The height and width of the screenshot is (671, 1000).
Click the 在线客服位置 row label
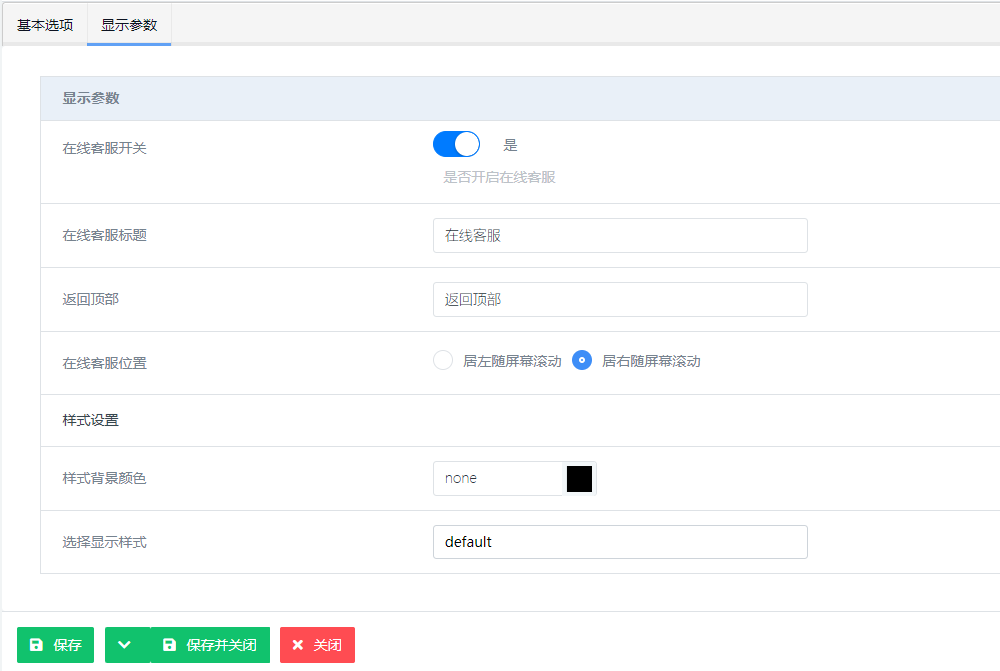pyautogui.click(x=105, y=363)
